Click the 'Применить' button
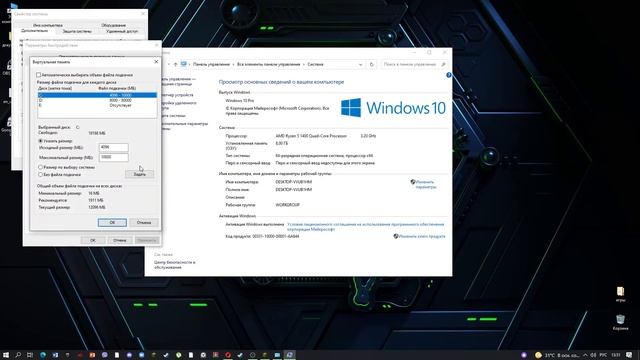 coord(147,240)
